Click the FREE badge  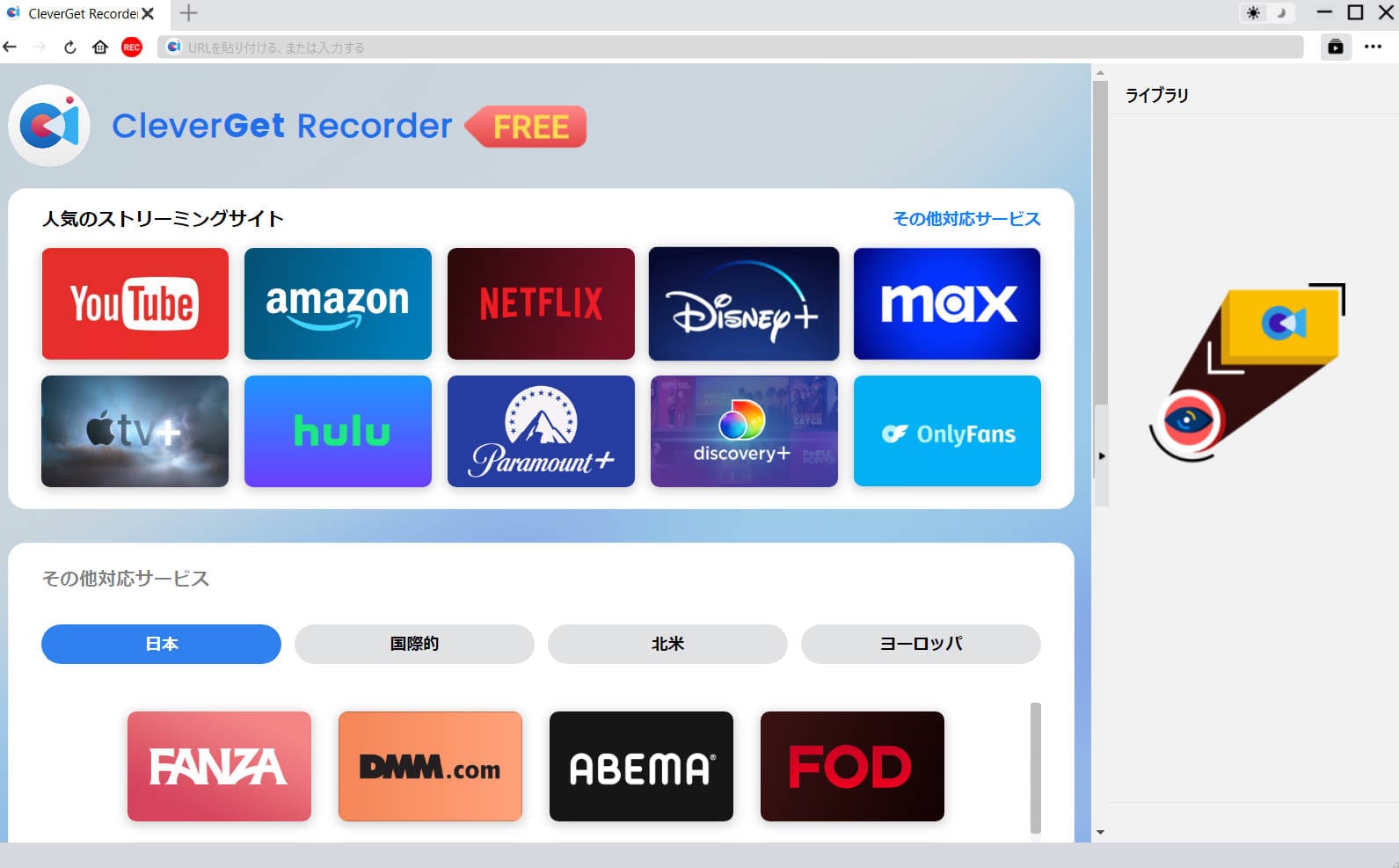526,127
